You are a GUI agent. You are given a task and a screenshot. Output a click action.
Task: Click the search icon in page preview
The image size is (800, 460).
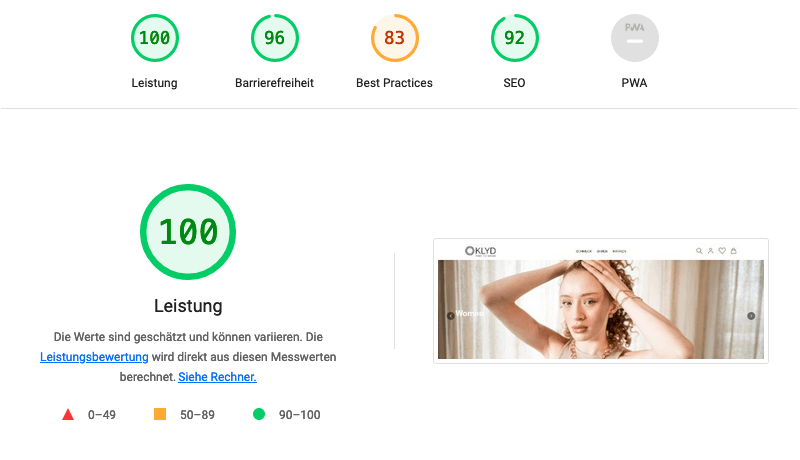point(699,251)
